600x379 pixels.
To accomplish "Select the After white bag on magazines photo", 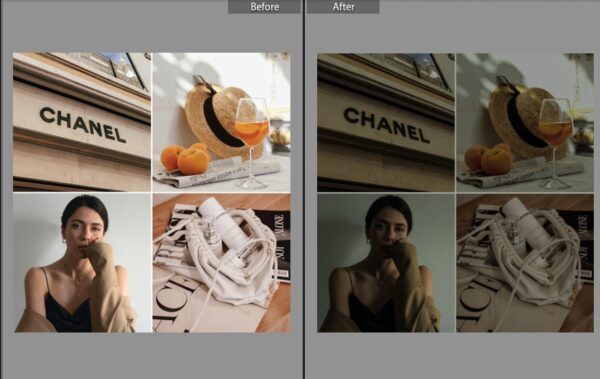I will click(525, 263).
